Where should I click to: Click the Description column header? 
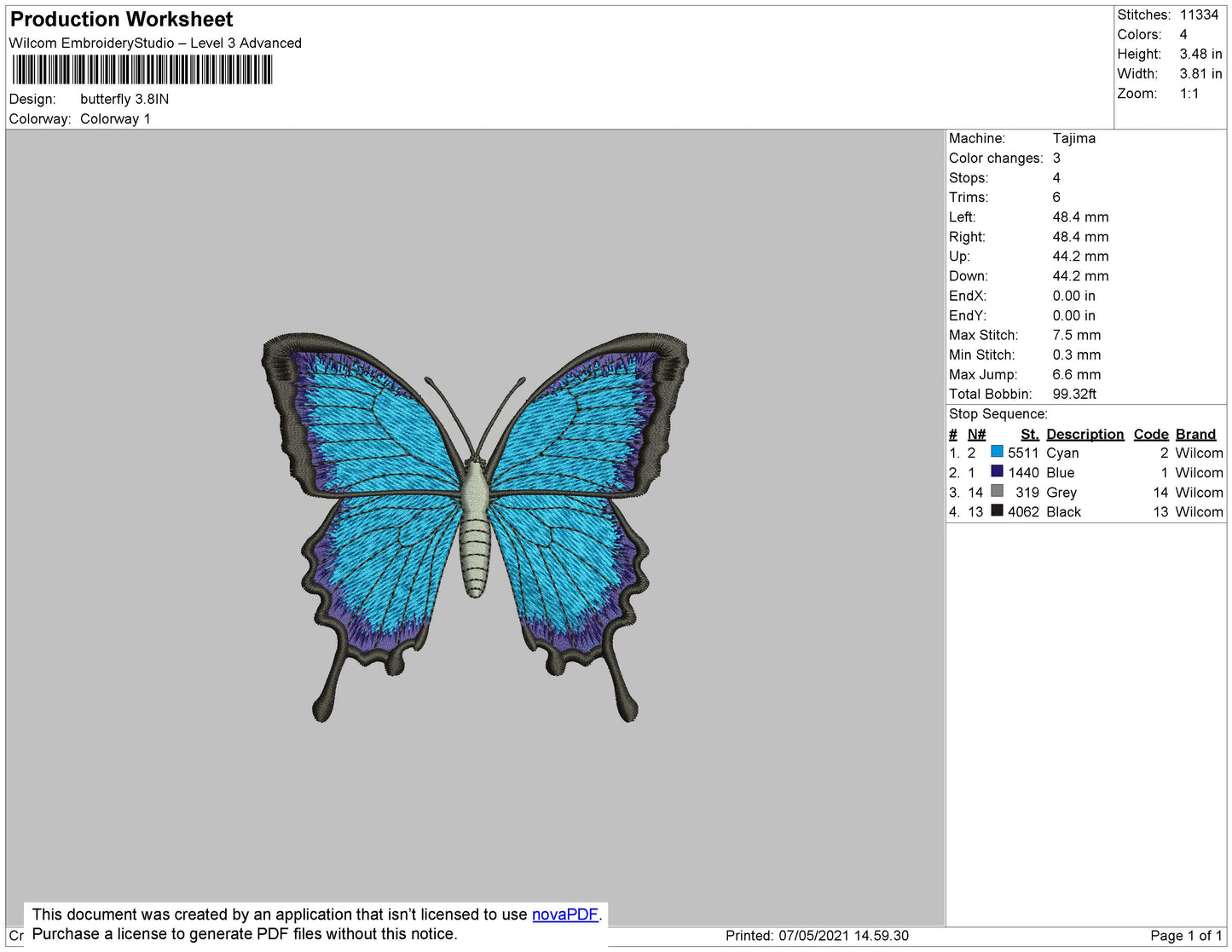pyautogui.click(x=1085, y=434)
